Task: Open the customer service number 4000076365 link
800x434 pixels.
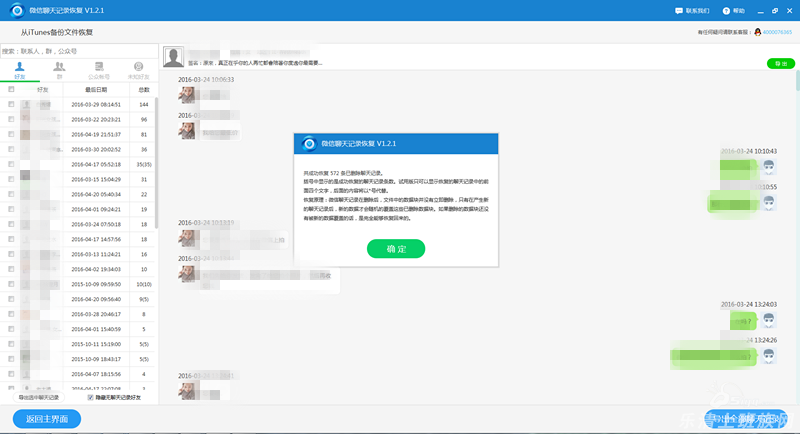Action: pyautogui.click(x=777, y=32)
